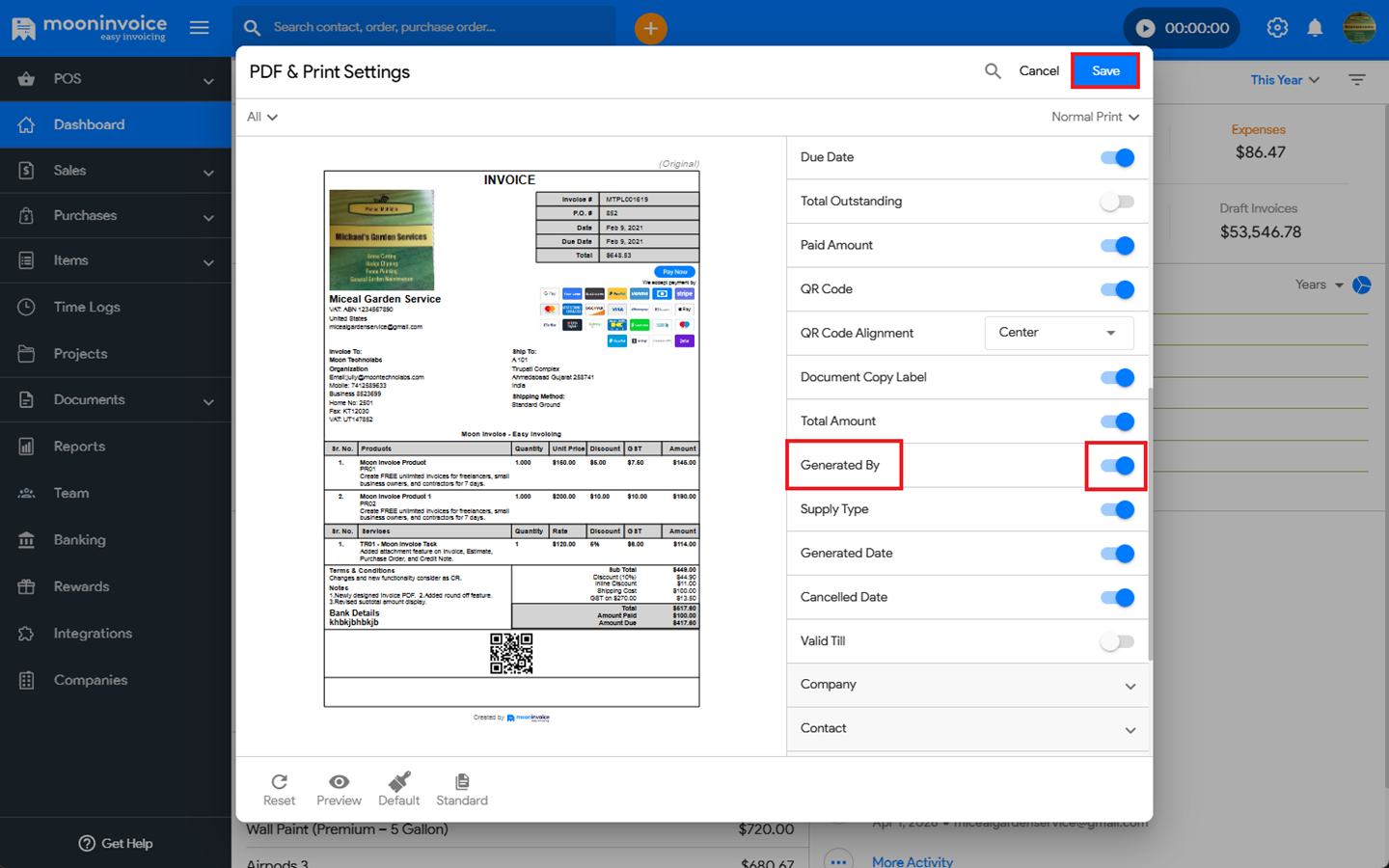Enable the Total Outstanding toggle

tap(1117, 202)
